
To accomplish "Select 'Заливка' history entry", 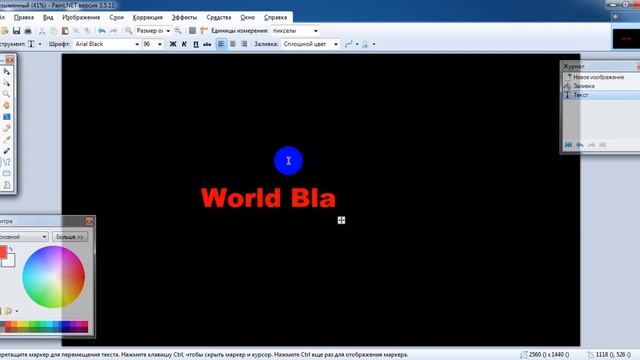I will 601,86.
